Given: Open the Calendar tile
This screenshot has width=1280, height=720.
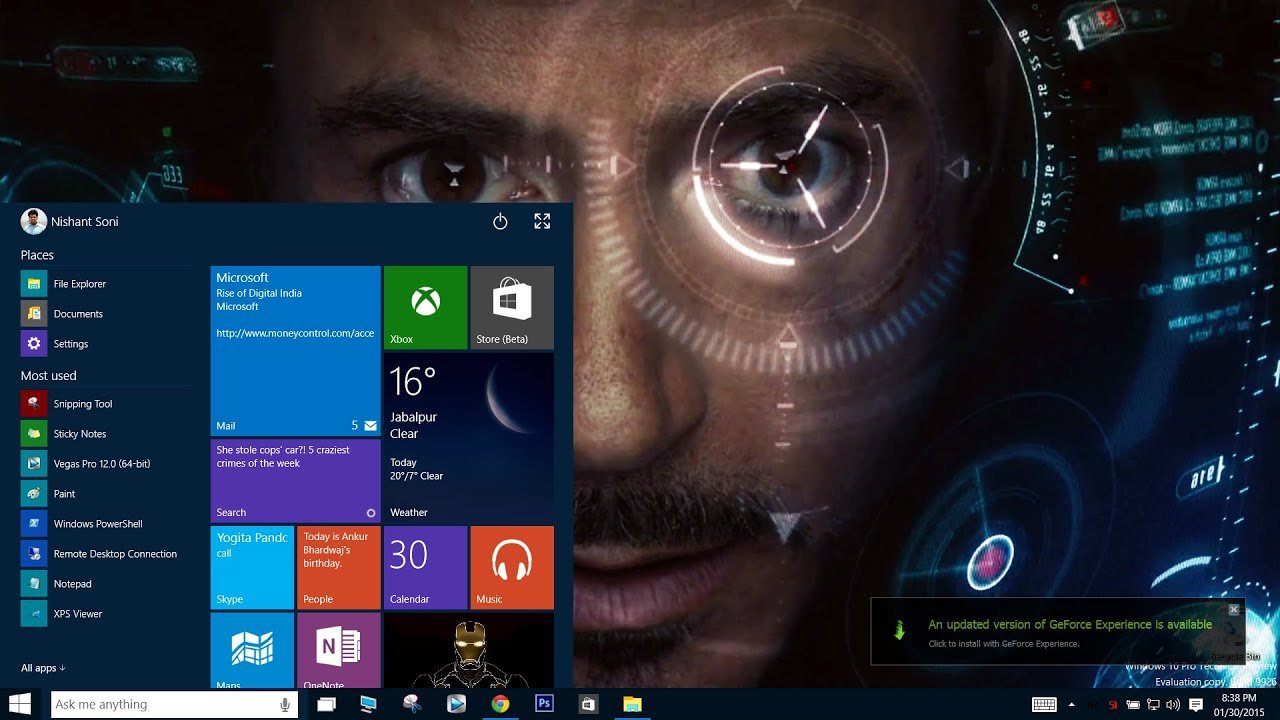Looking at the screenshot, I should (425, 567).
